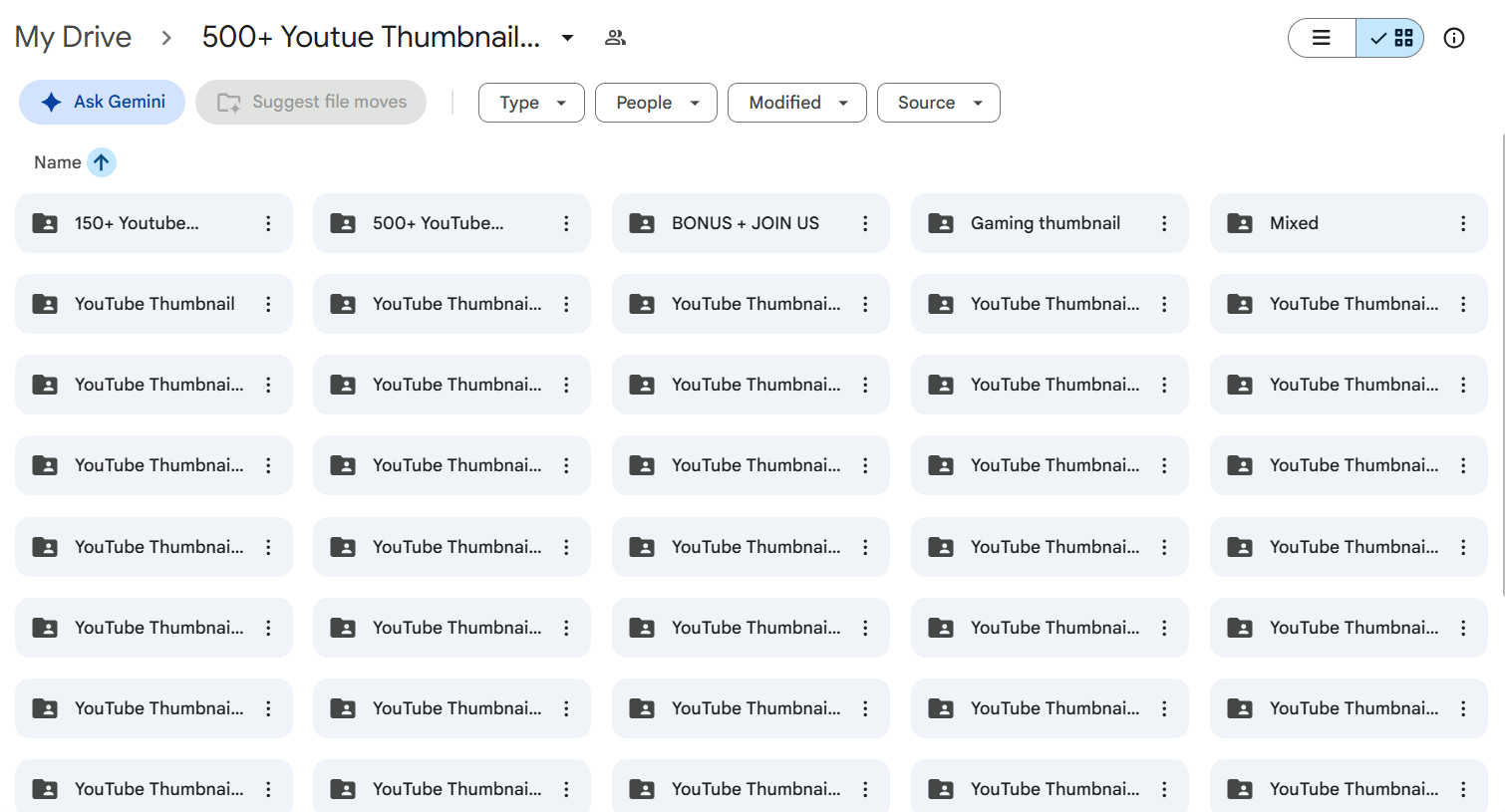The image size is (1505, 812).
Task: Expand the People filter dropdown
Action: coord(656,103)
